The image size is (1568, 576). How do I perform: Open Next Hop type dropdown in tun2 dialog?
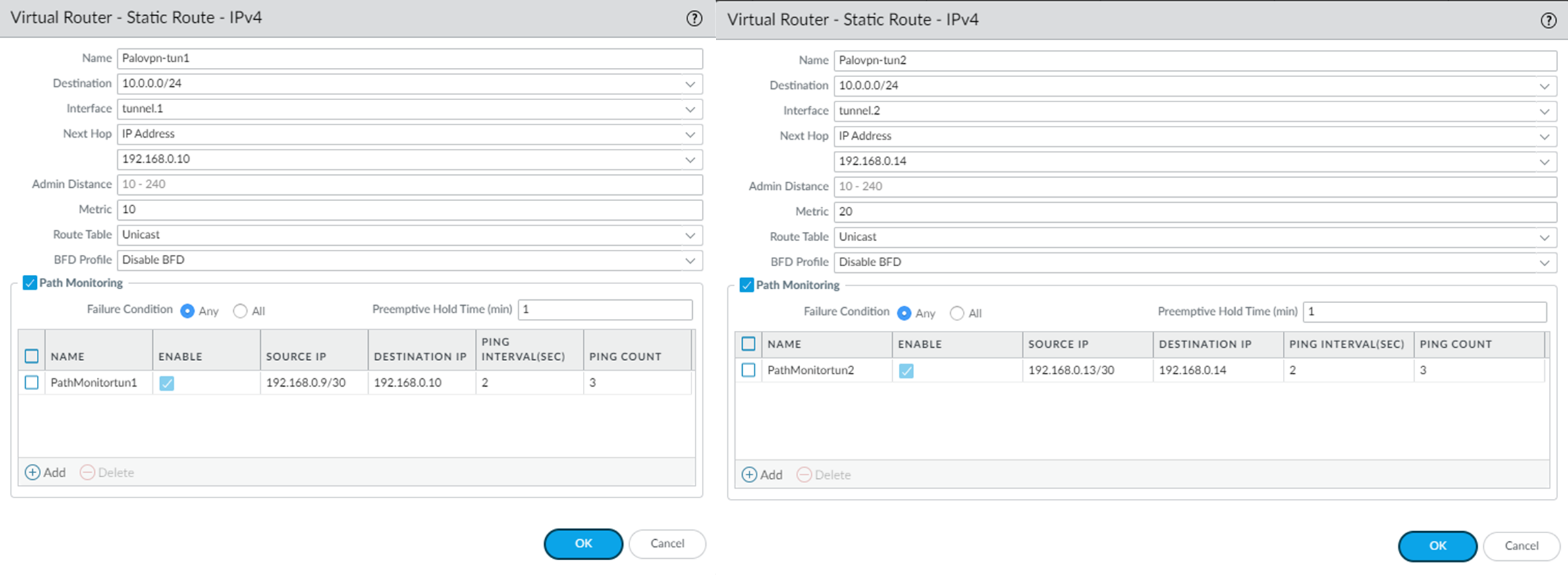1544,136
